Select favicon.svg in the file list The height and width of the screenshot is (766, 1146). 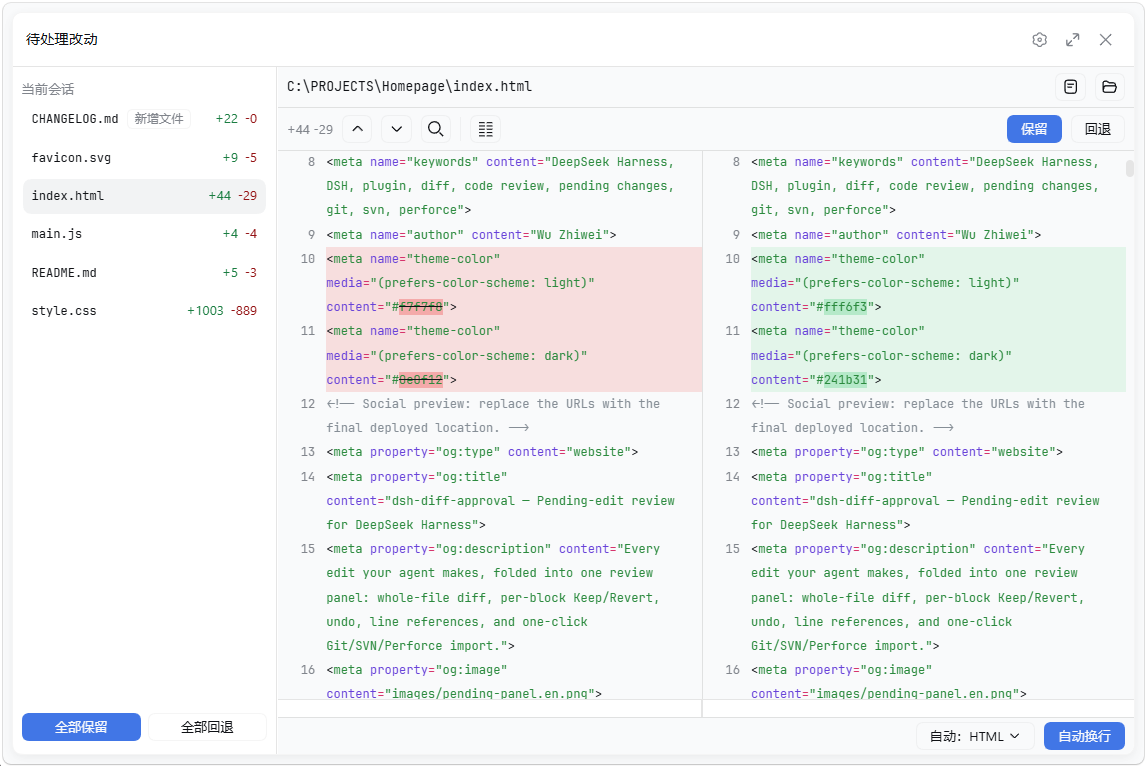tap(145, 158)
